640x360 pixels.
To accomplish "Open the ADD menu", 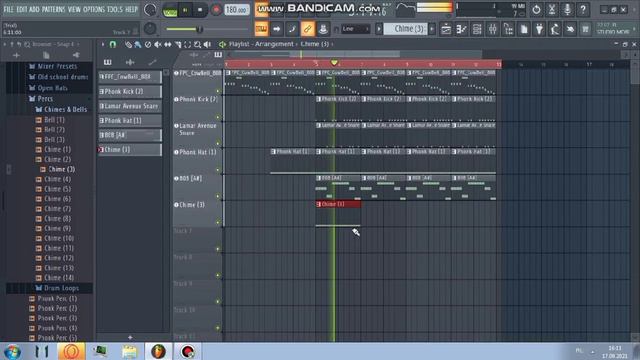I will tap(34, 9).
